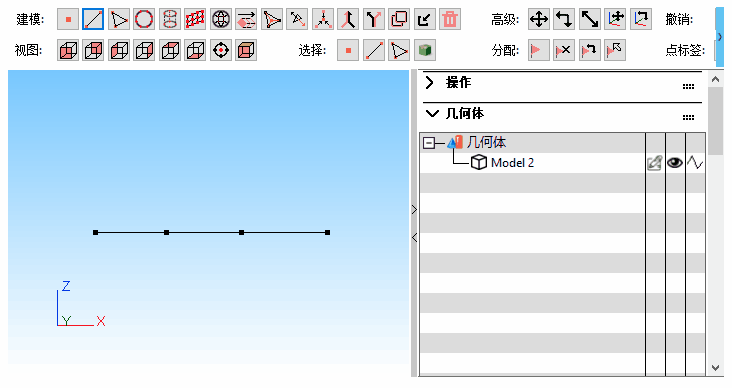Expand the toolbar overflow chevron at top right
This screenshot has width=732, height=388.
719,36
